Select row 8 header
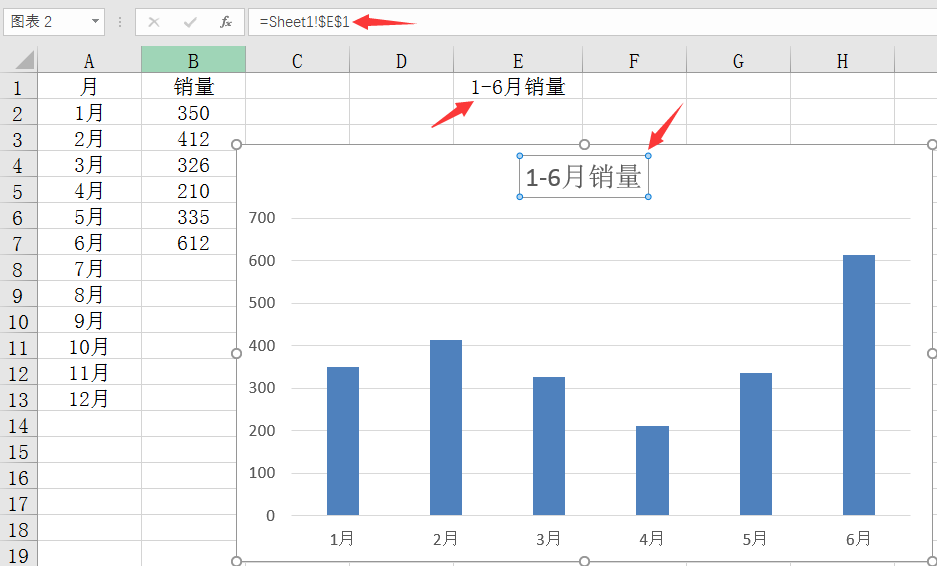The height and width of the screenshot is (566, 937). point(19,270)
